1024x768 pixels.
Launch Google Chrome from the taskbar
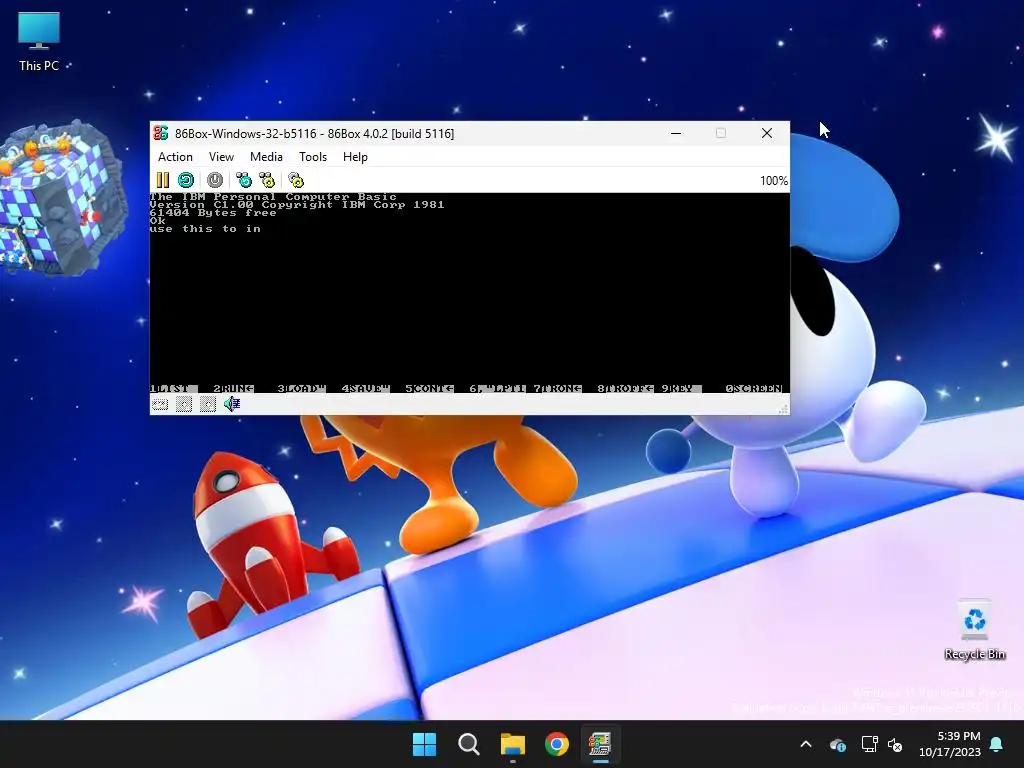pyautogui.click(x=556, y=744)
